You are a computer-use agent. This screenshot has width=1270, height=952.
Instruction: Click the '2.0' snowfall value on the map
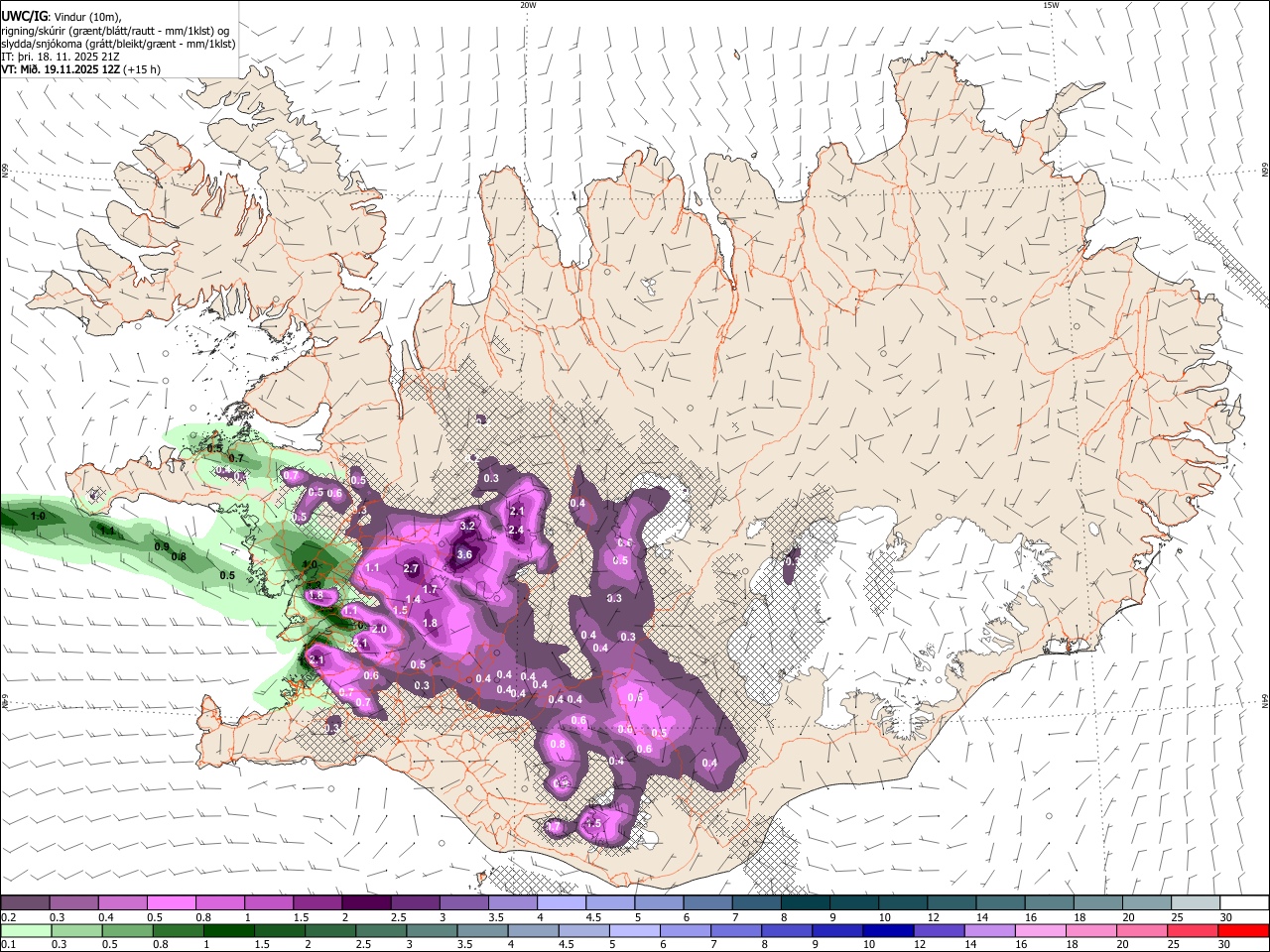tap(379, 629)
